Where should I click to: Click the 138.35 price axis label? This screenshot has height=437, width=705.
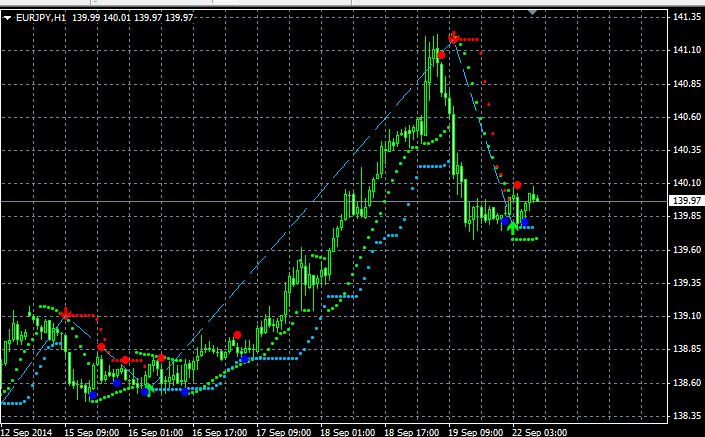point(687,416)
